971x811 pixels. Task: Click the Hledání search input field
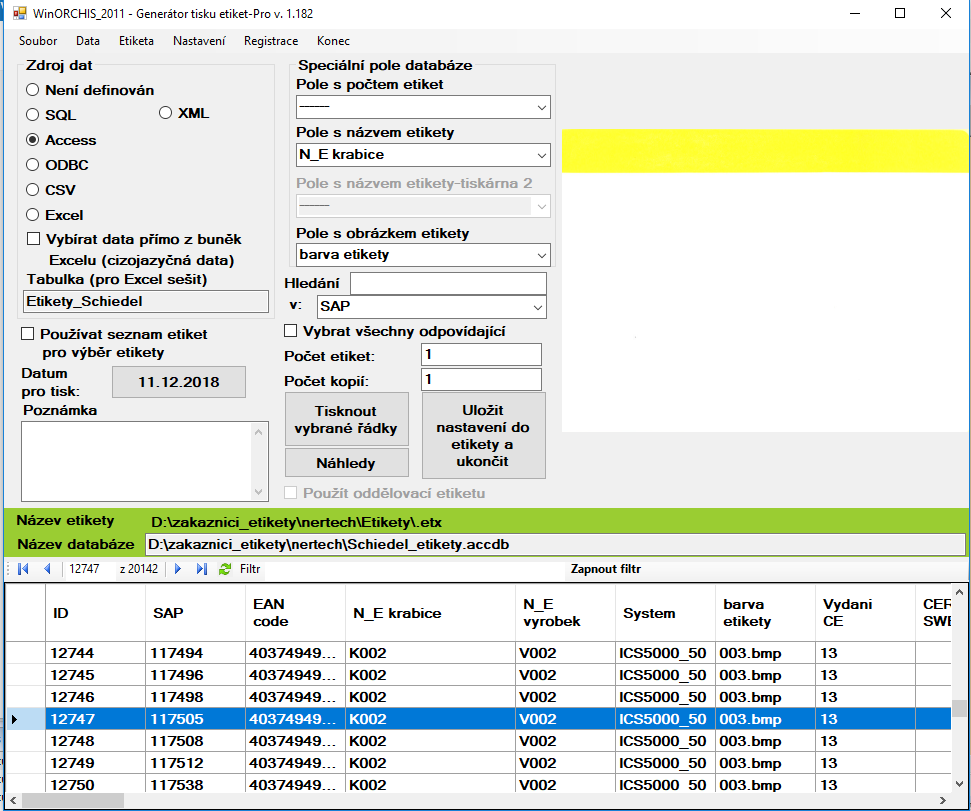(448, 284)
